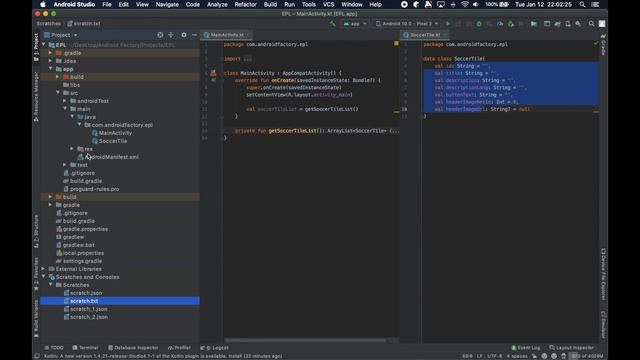
Task: Expand the folded getSoccerTileList function body
Action: [394, 131]
